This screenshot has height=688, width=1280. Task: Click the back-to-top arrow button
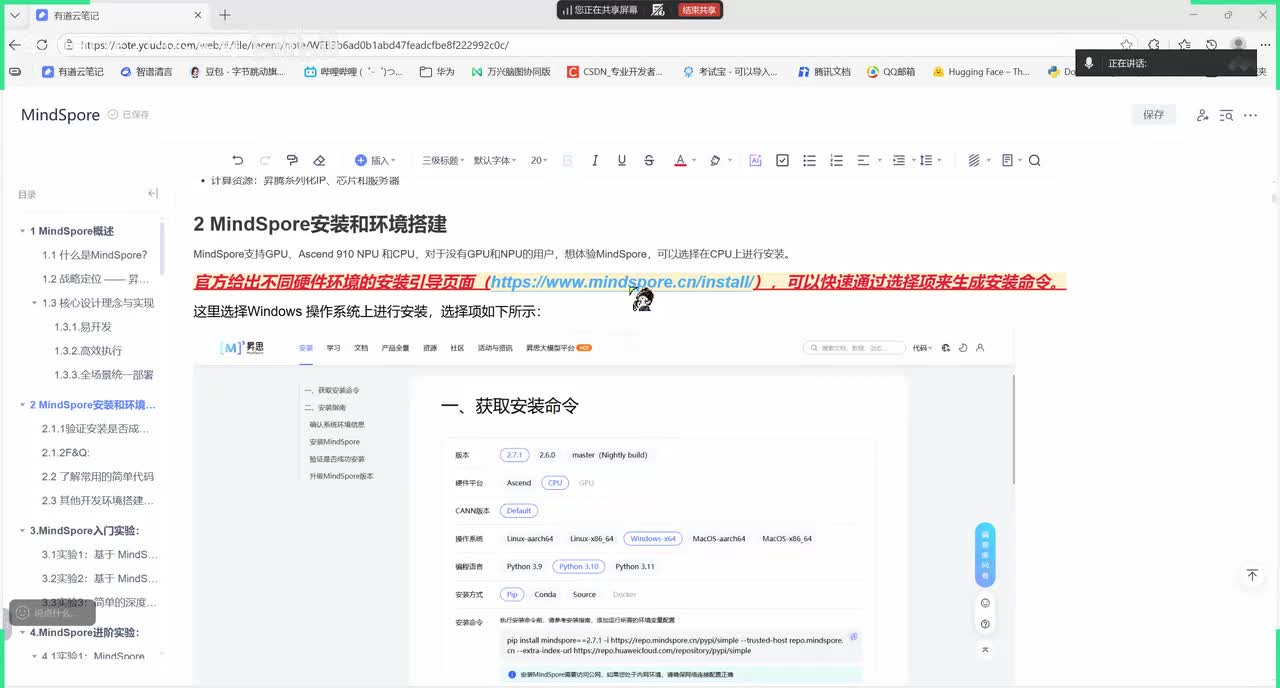[1252, 575]
